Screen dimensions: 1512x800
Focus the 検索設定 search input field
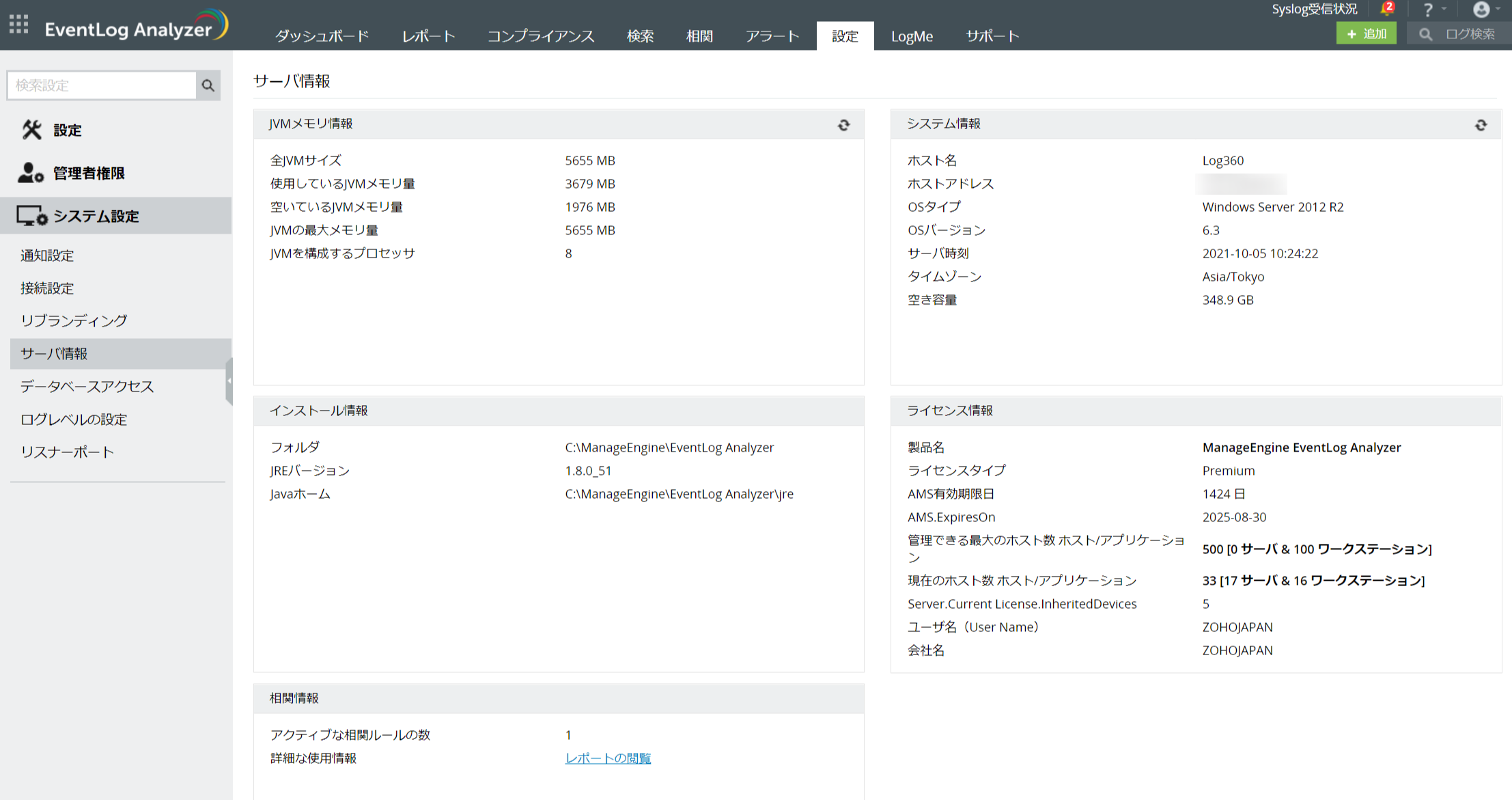pos(102,85)
